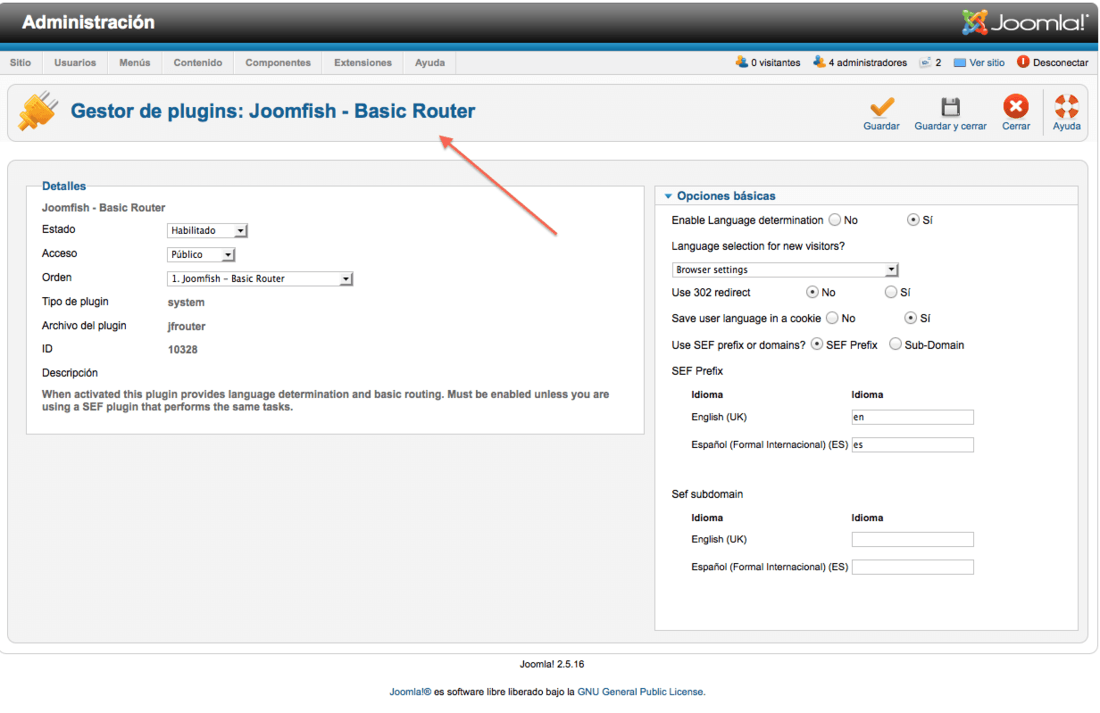The image size is (1100, 713).
Task: Click the Administración header title
Action: click(88, 22)
